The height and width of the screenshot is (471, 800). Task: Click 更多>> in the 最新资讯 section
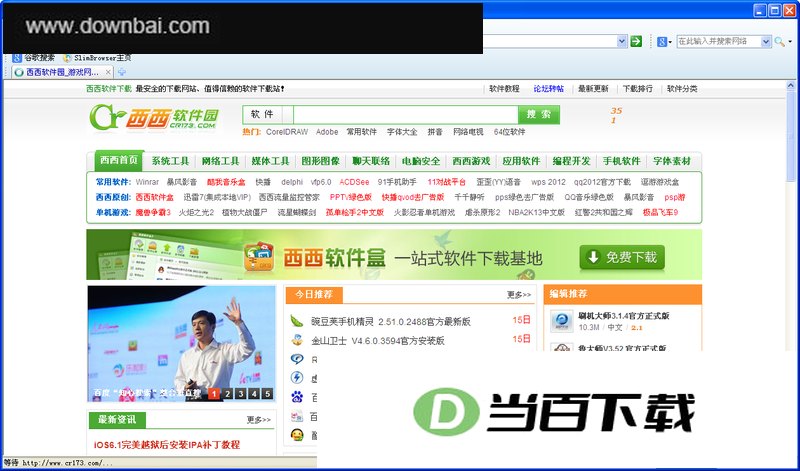click(x=259, y=420)
